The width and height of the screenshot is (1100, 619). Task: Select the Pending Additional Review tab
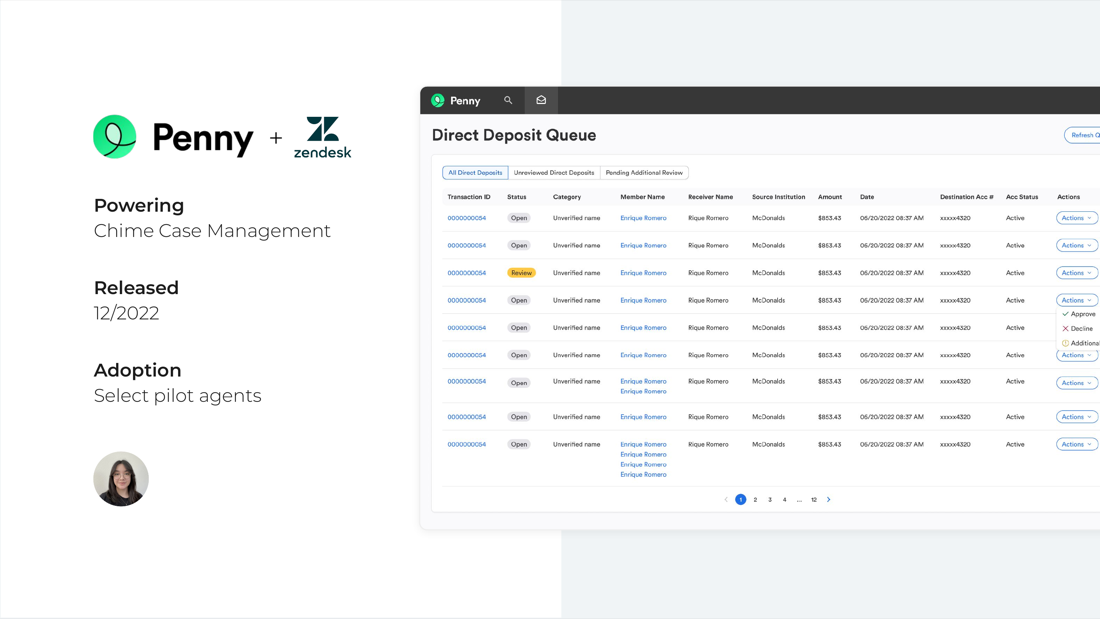coord(645,172)
